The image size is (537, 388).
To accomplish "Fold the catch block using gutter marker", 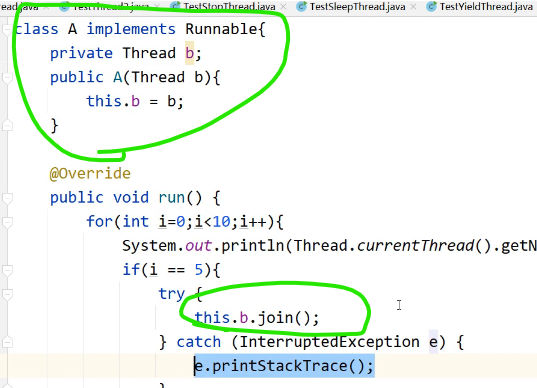I will [7, 342].
